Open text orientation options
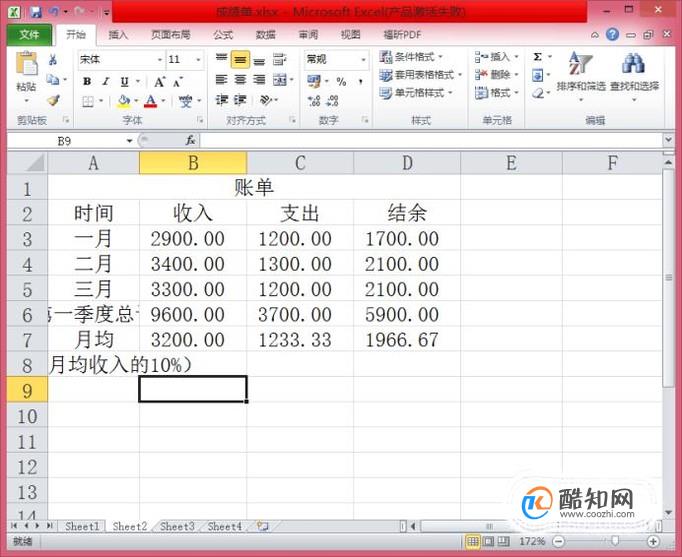Screen dimensions: 682x557 [266, 100]
